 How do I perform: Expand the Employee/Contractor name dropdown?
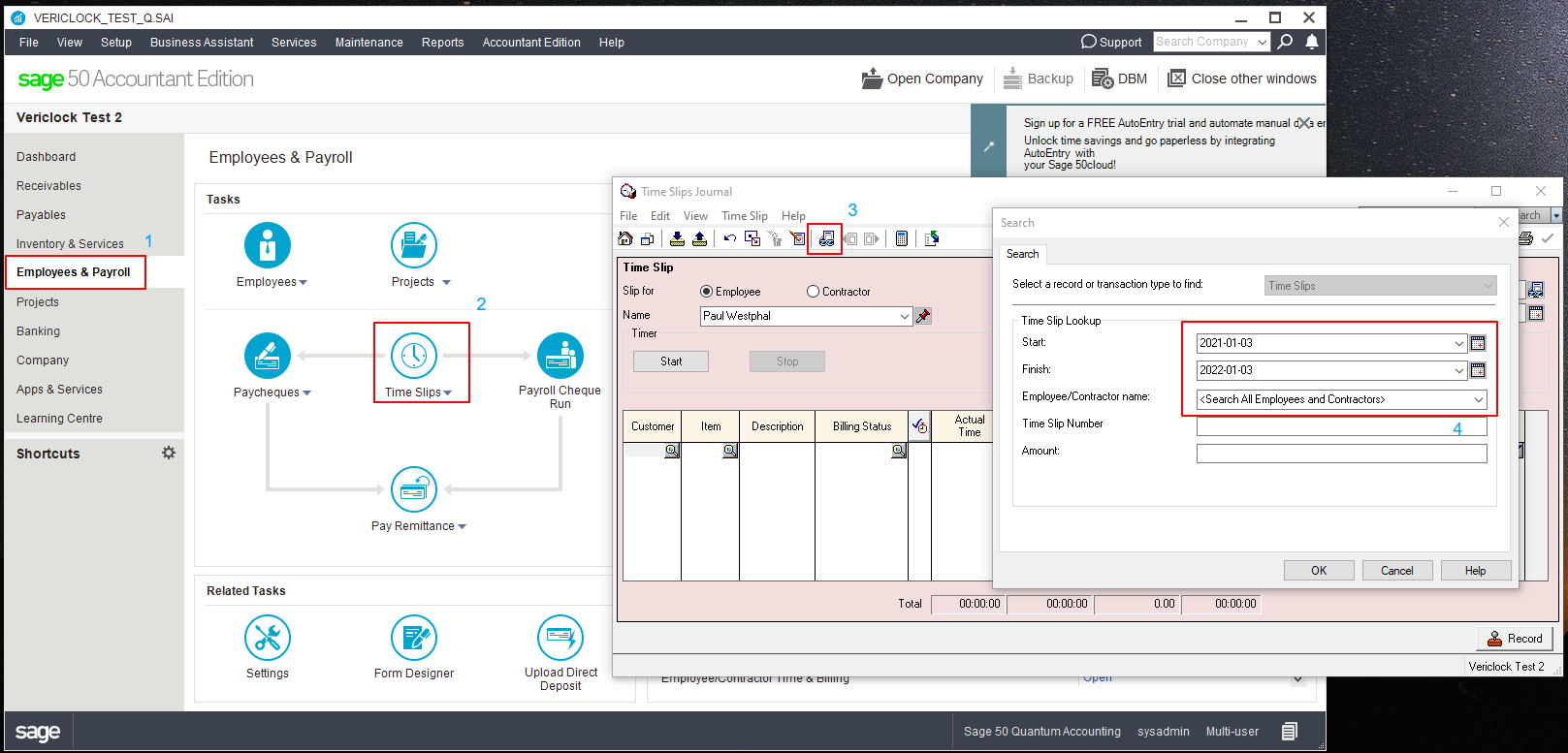(1479, 399)
